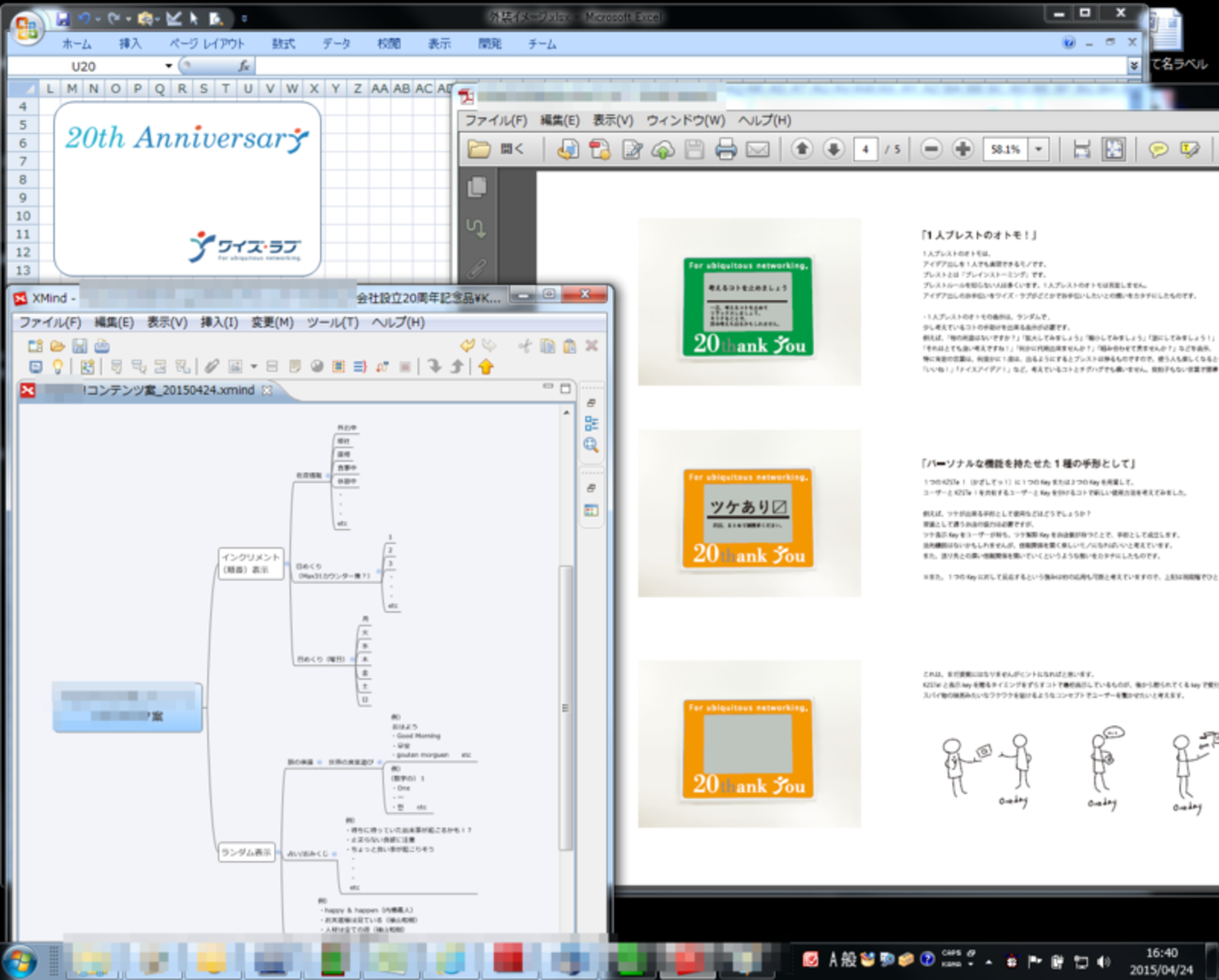Open the 58.1% zoom level dropdown

pyautogui.click(x=1039, y=149)
